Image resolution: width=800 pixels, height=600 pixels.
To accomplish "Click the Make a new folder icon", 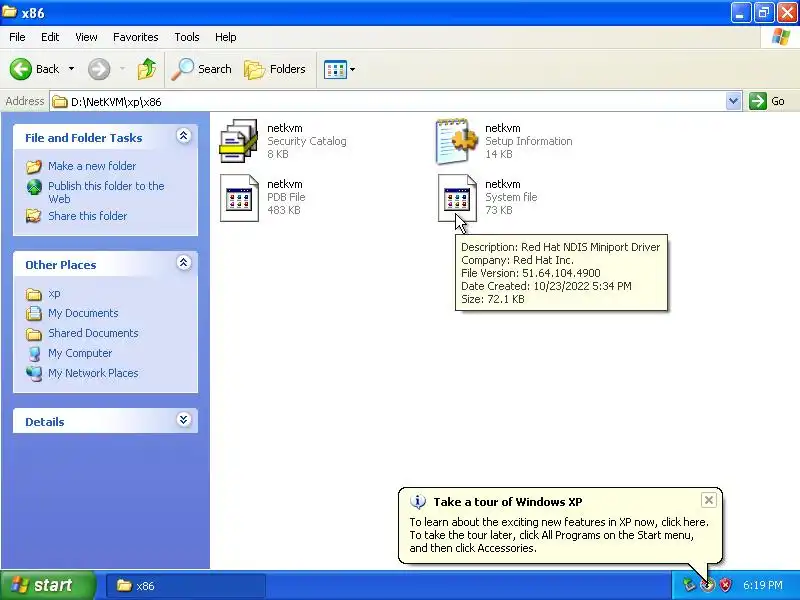I will pyautogui.click(x=34, y=166).
